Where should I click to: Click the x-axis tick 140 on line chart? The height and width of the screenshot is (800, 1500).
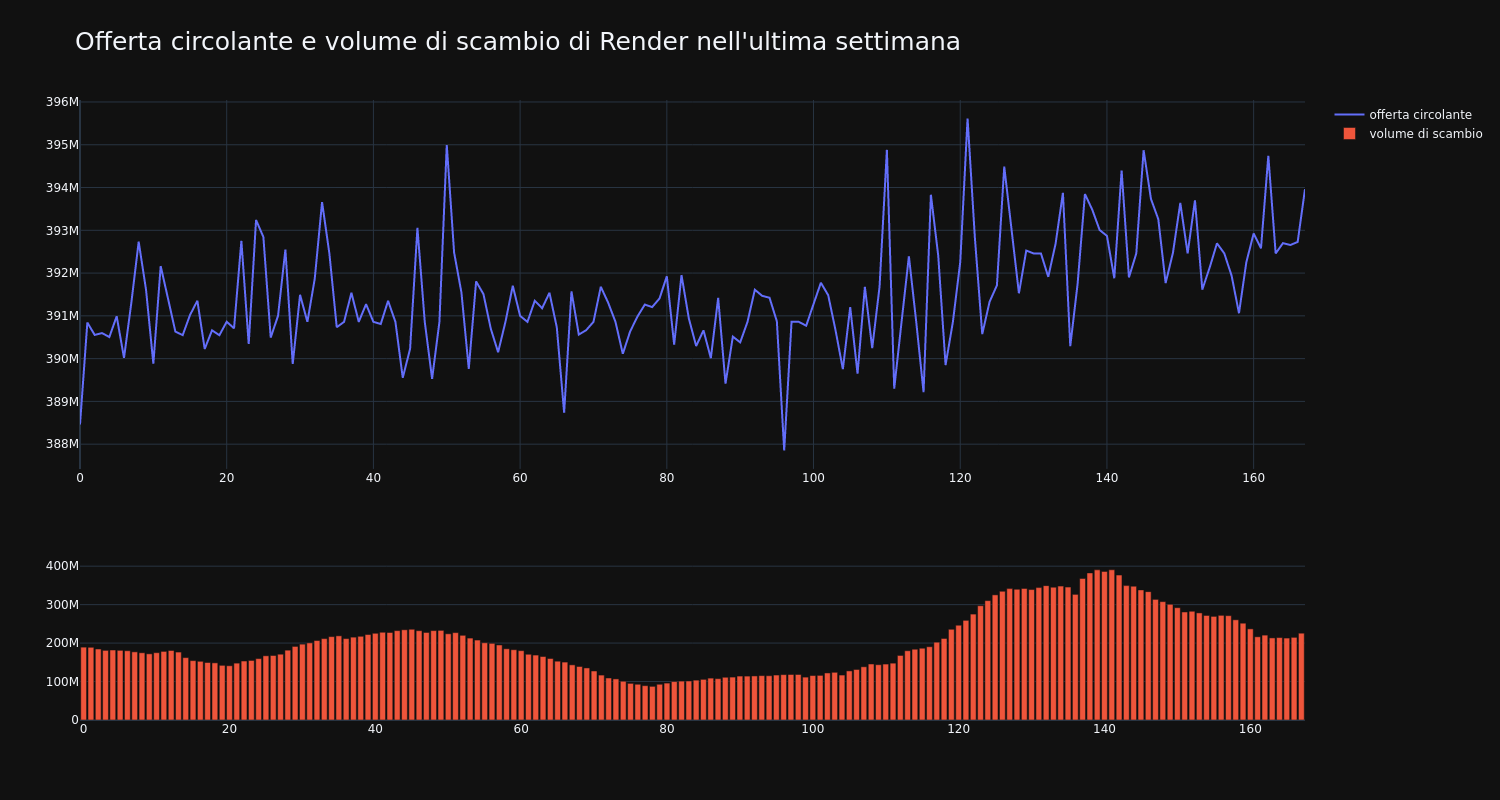tap(1107, 478)
